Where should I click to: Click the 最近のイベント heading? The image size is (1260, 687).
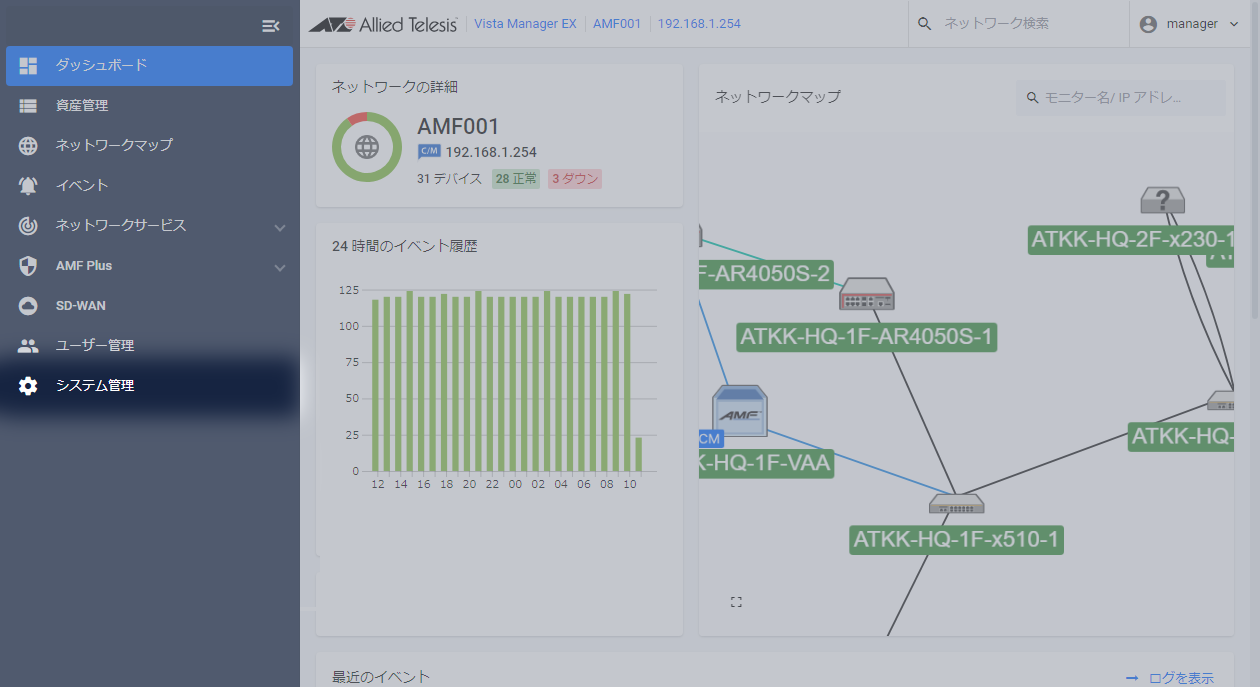click(381, 677)
